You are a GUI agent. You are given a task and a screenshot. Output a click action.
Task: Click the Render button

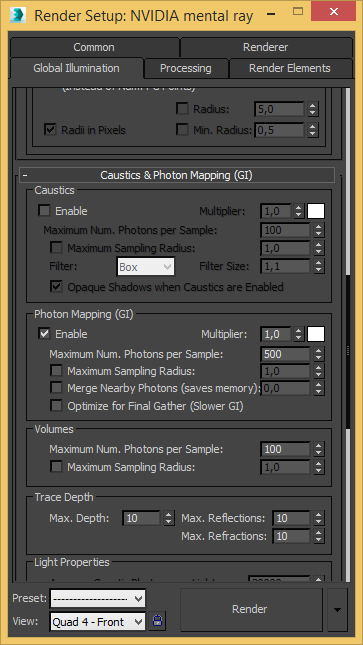coord(250,609)
